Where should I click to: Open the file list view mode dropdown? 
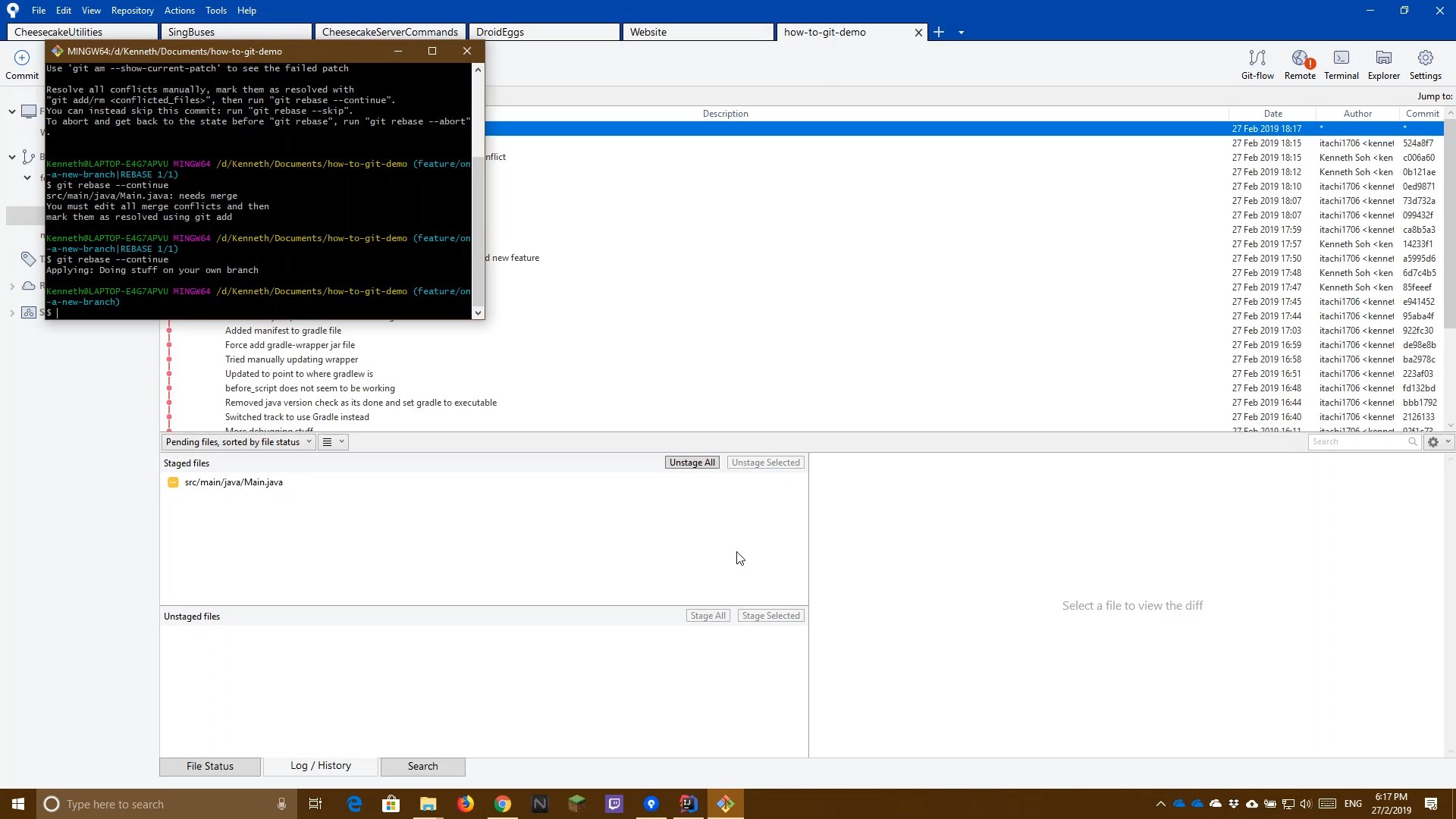333,442
